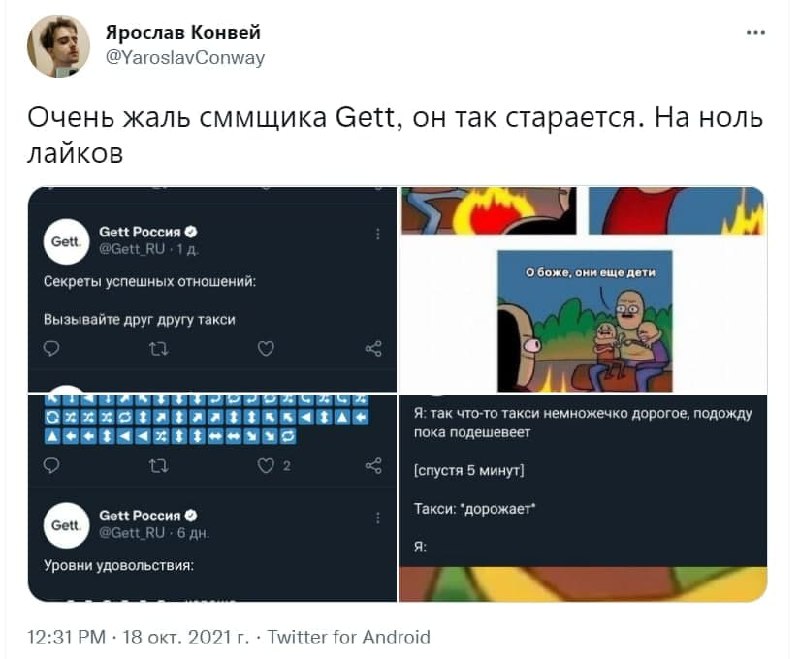Click the 12:31 PM tweet timestamp

point(66,637)
